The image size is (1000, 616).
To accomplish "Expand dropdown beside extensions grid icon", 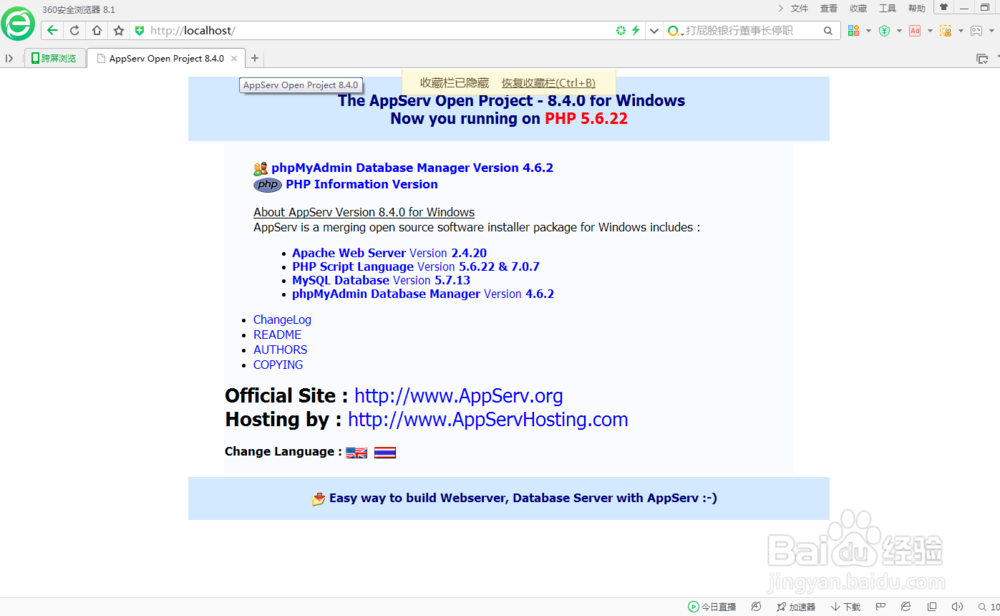I will [x=869, y=30].
